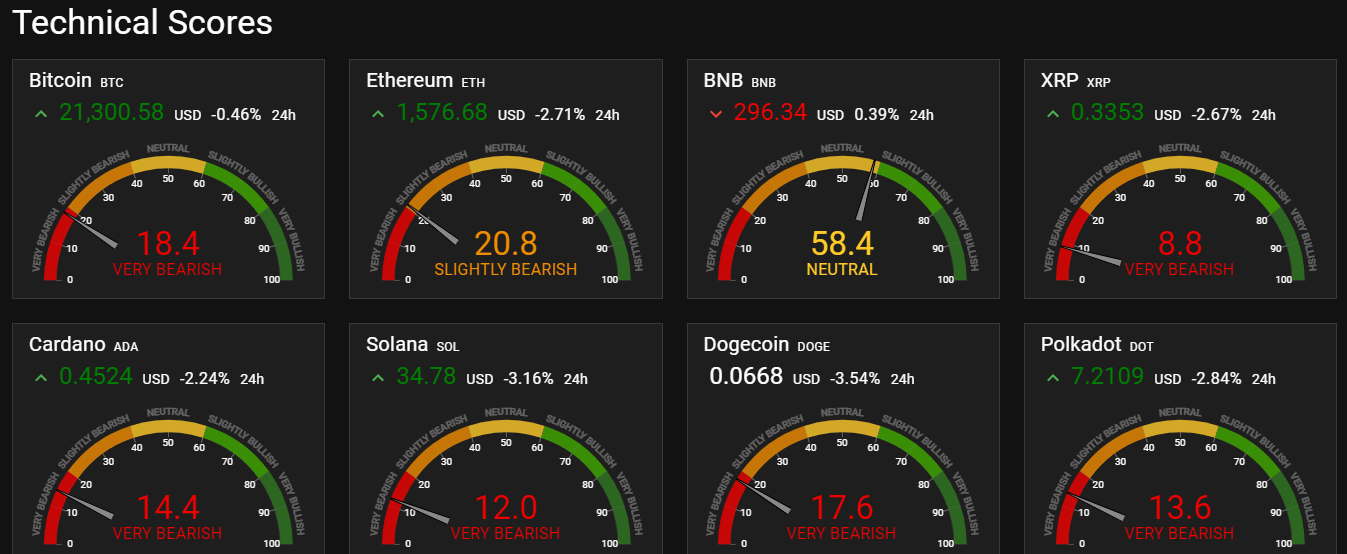Open the Dogecoin card title
Screen dimensions: 1347x554
[747, 345]
